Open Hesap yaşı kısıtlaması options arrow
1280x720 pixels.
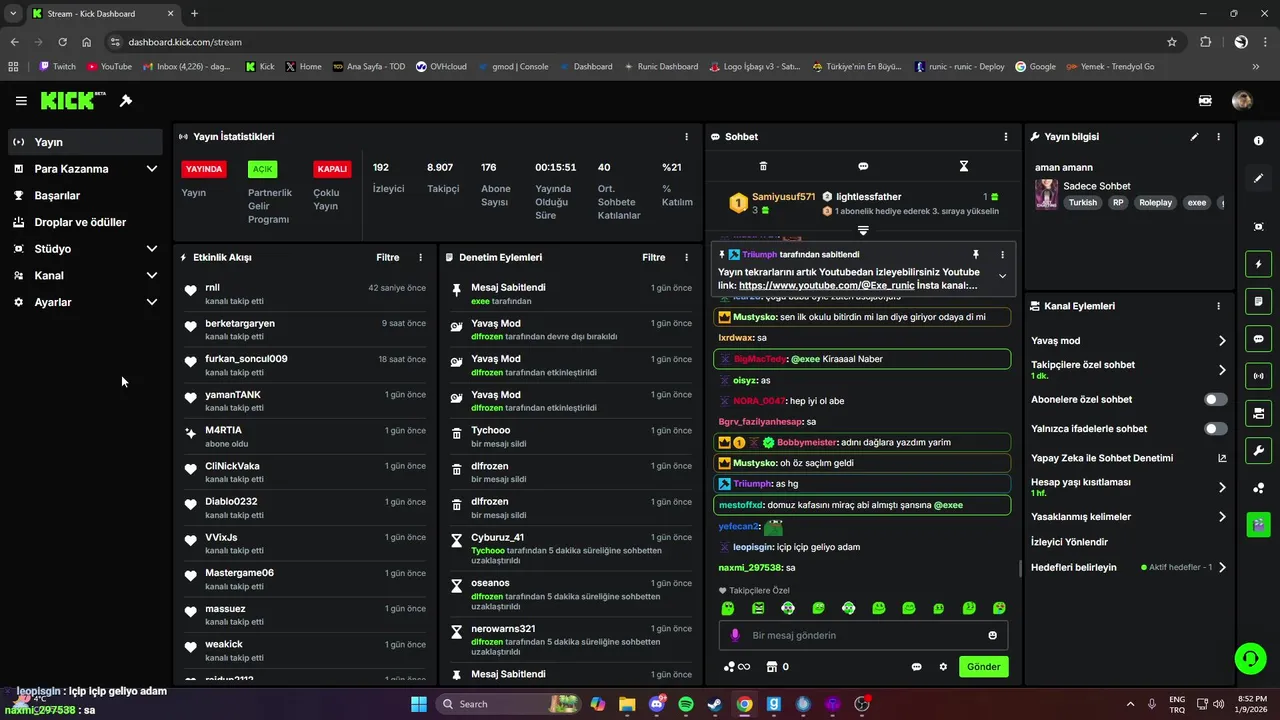pos(1222,487)
